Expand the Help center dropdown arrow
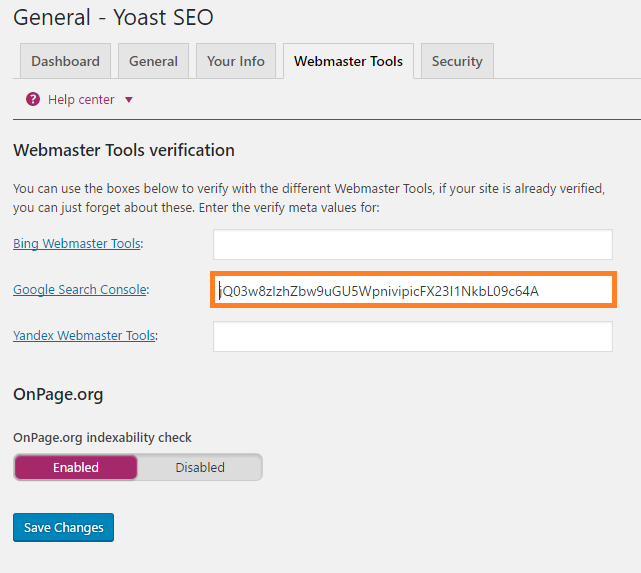Screen dimensions: 641x573 tap(129, 100)
